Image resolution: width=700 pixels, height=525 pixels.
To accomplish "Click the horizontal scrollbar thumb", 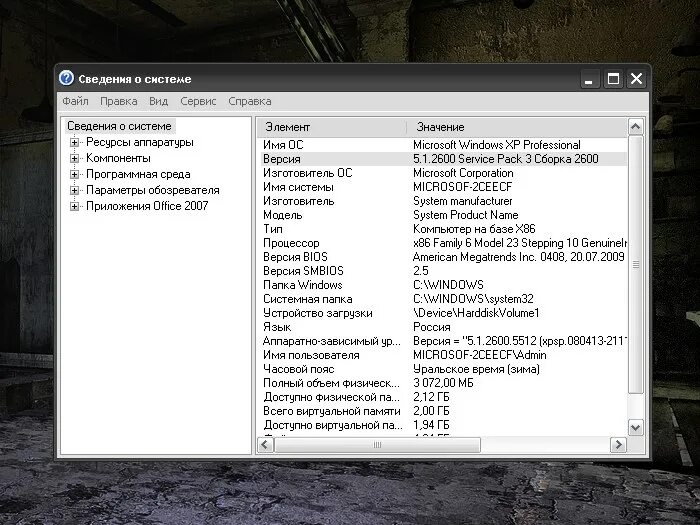I will tap(377, 445).
